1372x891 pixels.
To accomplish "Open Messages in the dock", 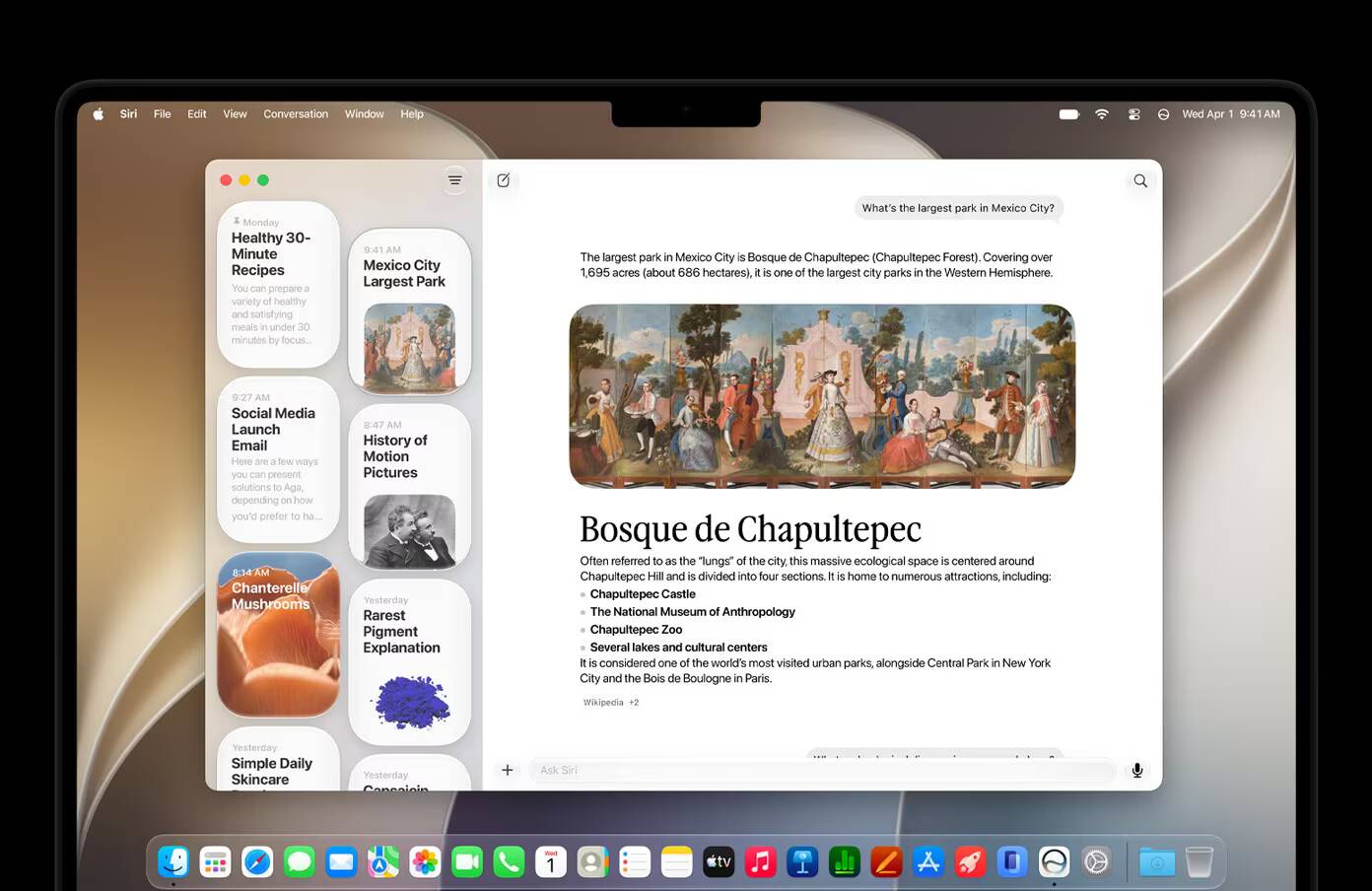I will 299,862.
